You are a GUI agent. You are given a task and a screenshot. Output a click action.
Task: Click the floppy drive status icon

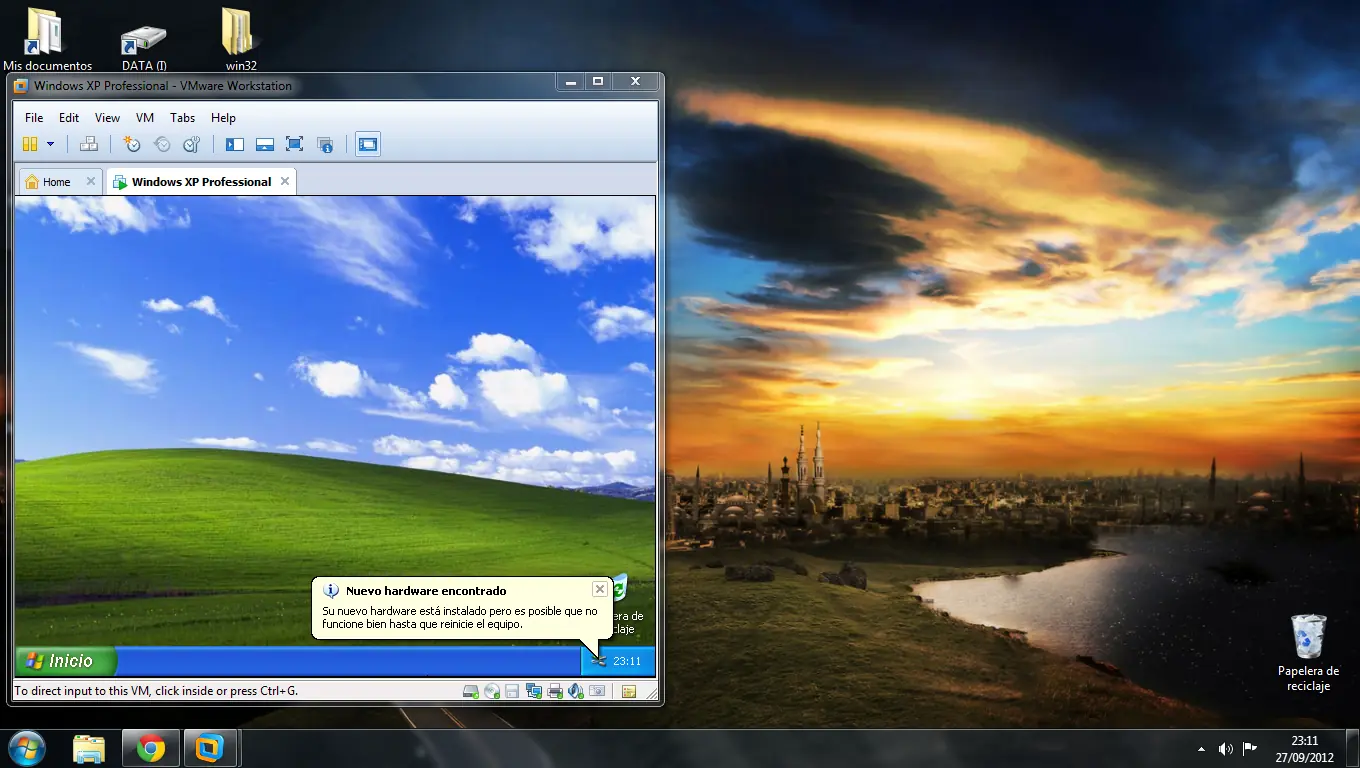[x=512, y=691]
